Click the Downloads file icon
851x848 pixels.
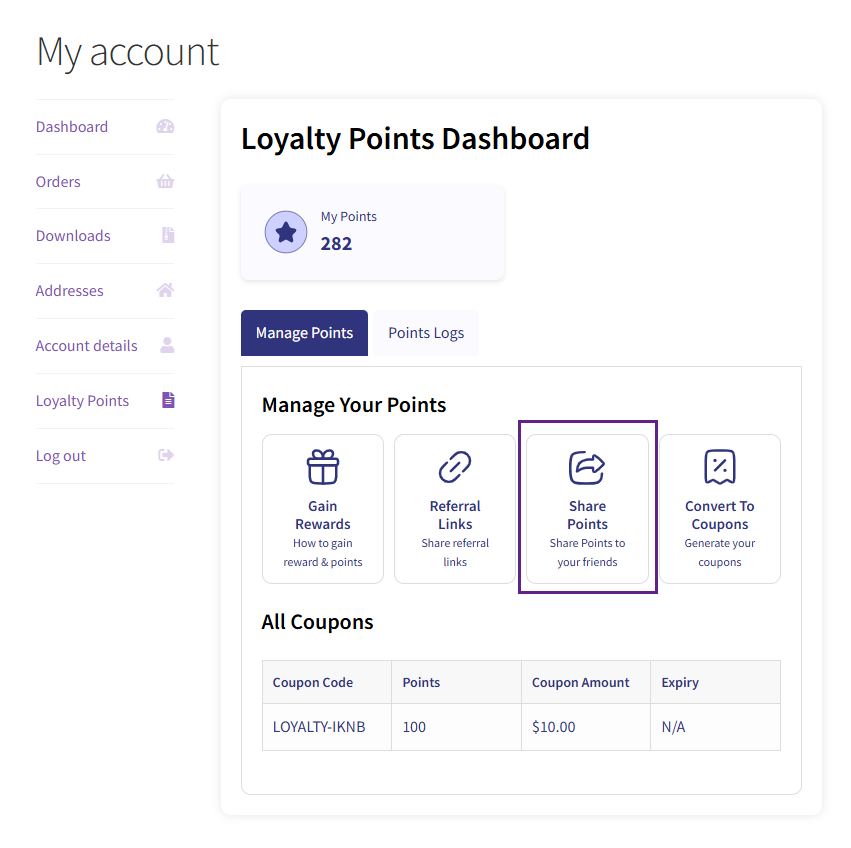point(168,236)
